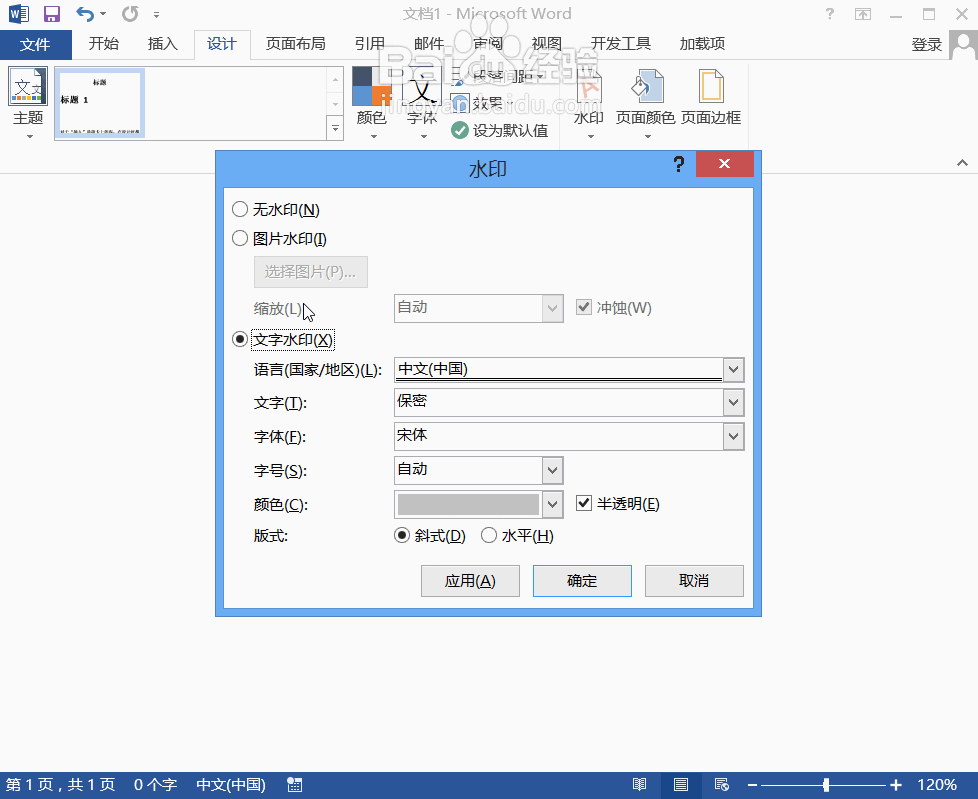Open the language dropdown showing 中文(中国)
Screen dimensions: 978x799
734,369
